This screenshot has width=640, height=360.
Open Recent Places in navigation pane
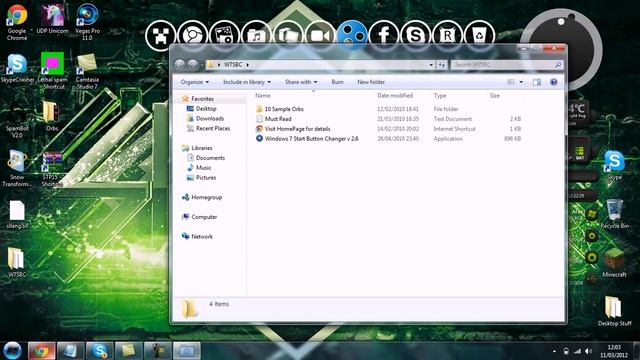coord(212,128)
